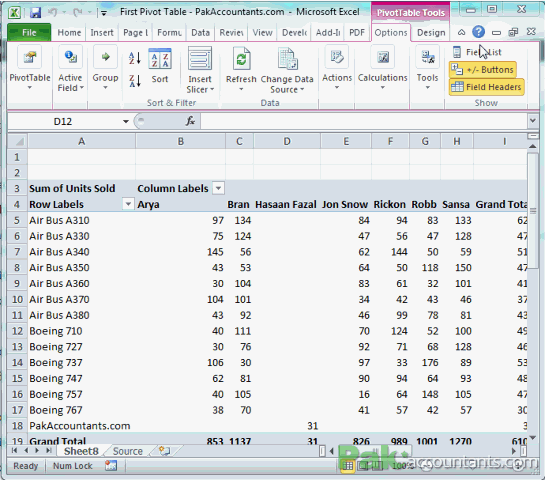Select column A header

point(82,141)
